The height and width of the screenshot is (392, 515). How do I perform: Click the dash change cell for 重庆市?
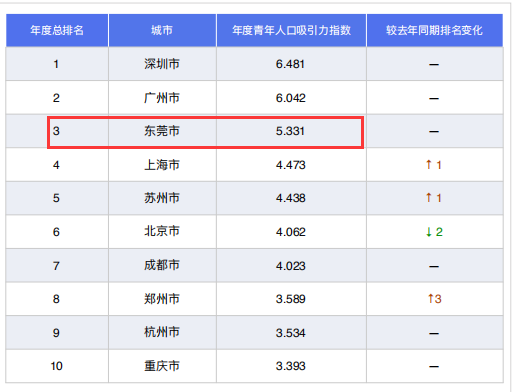point(434,366)
